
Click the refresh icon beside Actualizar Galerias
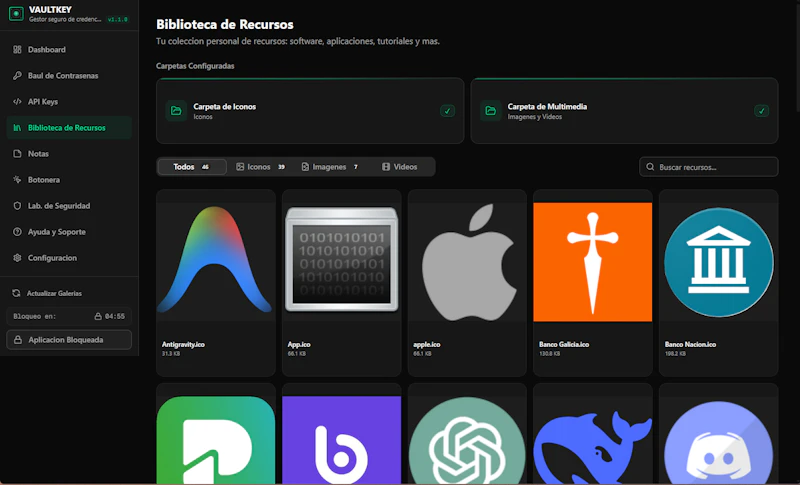click(x=16, y=293)
